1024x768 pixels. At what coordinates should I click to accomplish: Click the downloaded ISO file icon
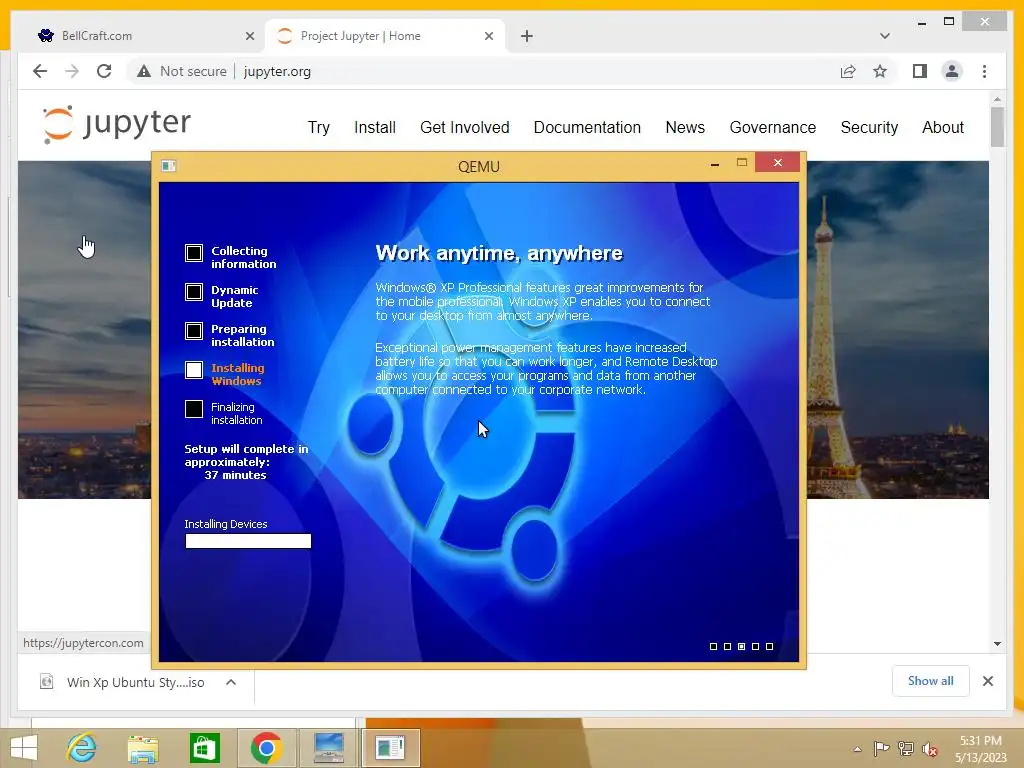46,682
